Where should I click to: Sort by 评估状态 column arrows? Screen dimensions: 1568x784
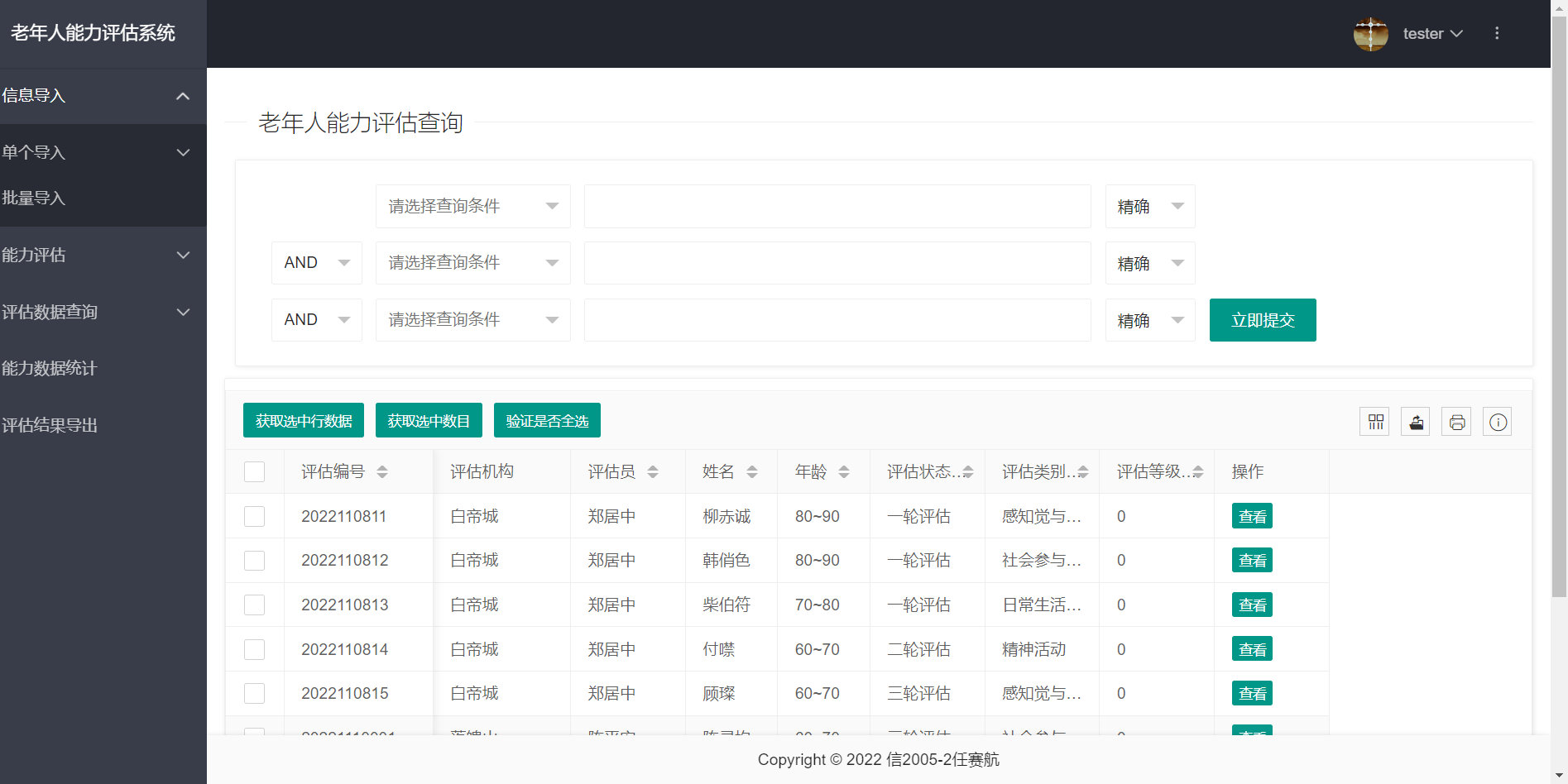(x=968, y=471)
